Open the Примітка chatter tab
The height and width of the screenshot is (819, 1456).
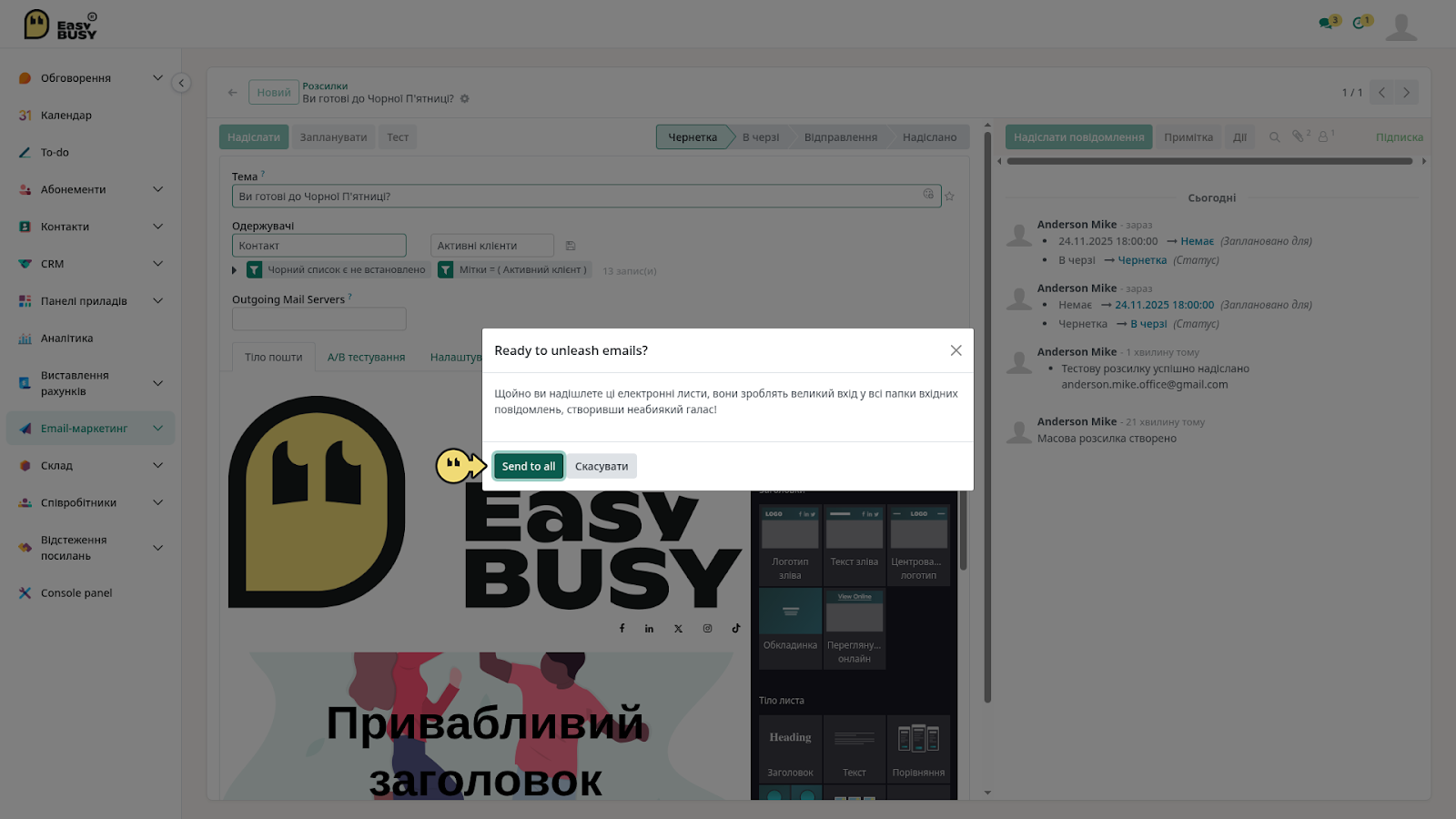click(x=1188, y=137)
